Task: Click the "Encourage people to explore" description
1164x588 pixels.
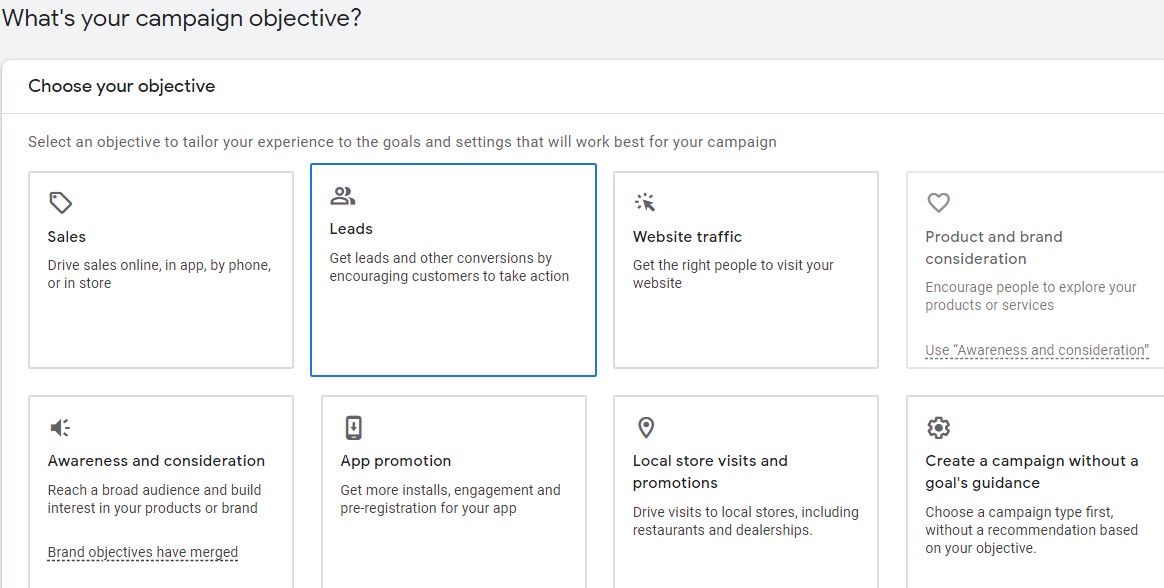Action: pos(1031,296)
